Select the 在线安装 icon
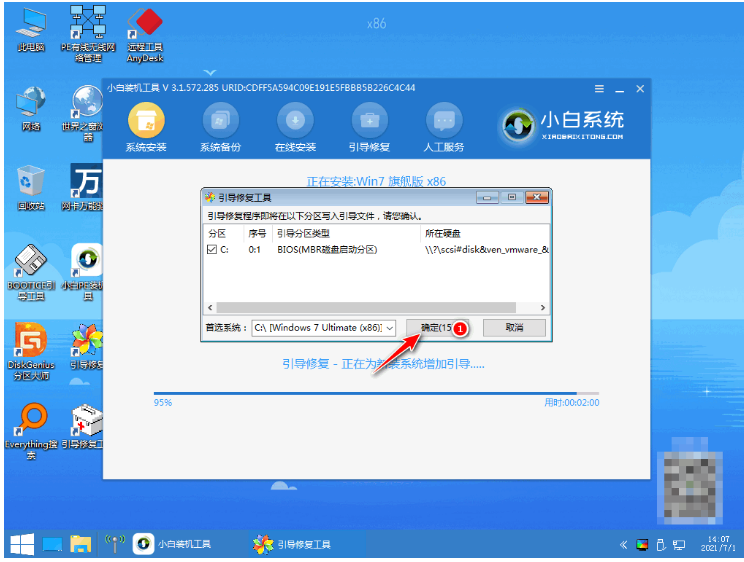The image size is (744, 562). [295, 122]
